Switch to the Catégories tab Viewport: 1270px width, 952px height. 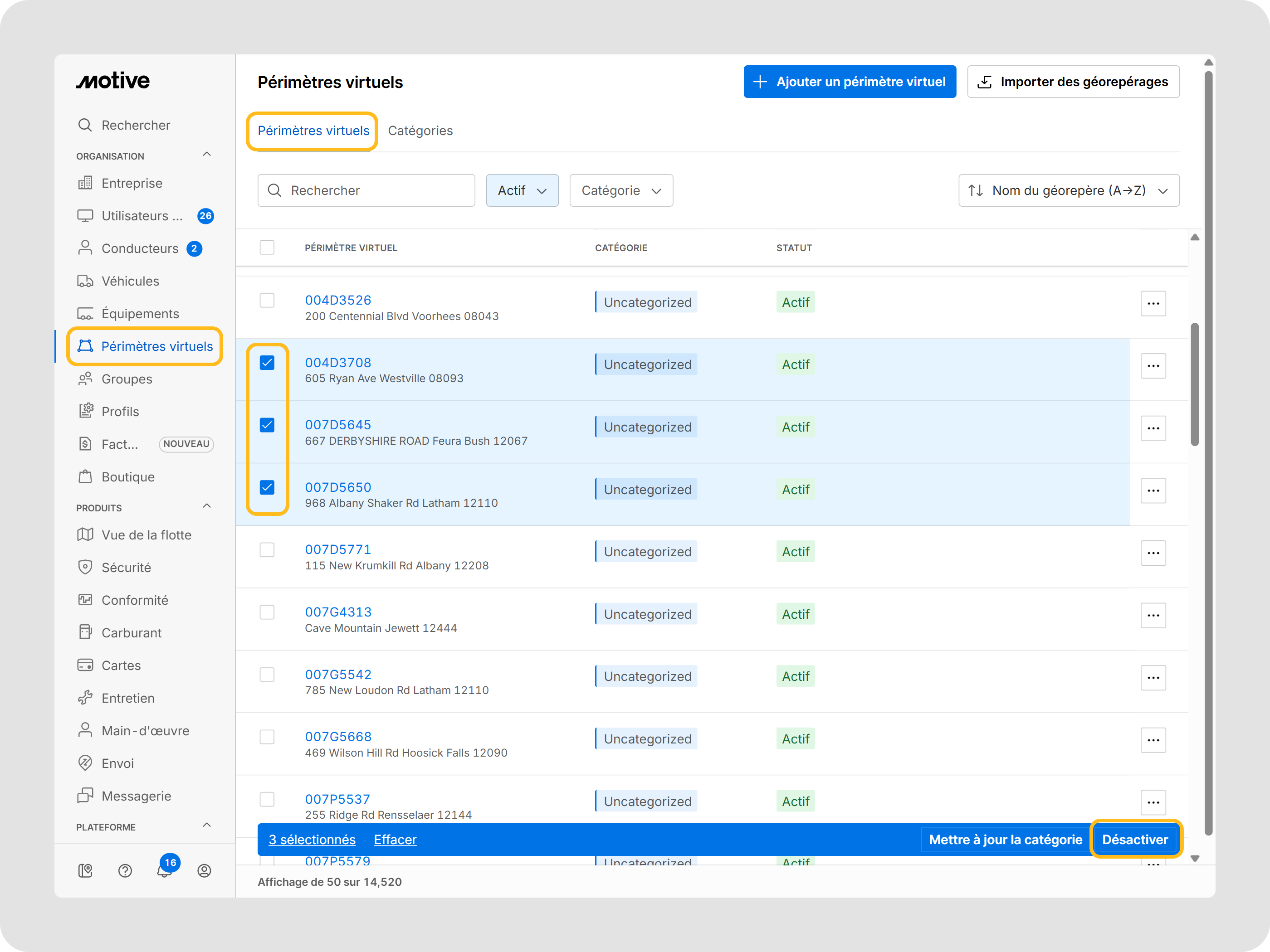[x=420, y=131]
